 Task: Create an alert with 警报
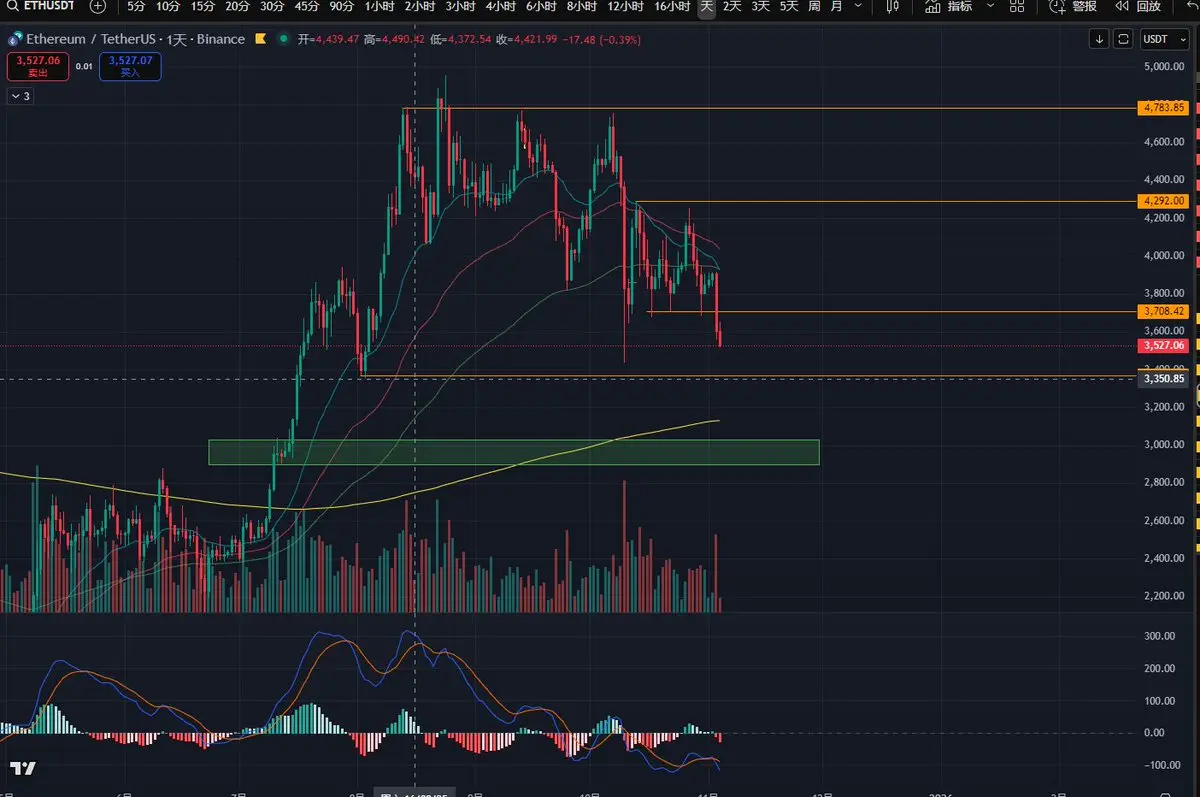coord(1072,6)
